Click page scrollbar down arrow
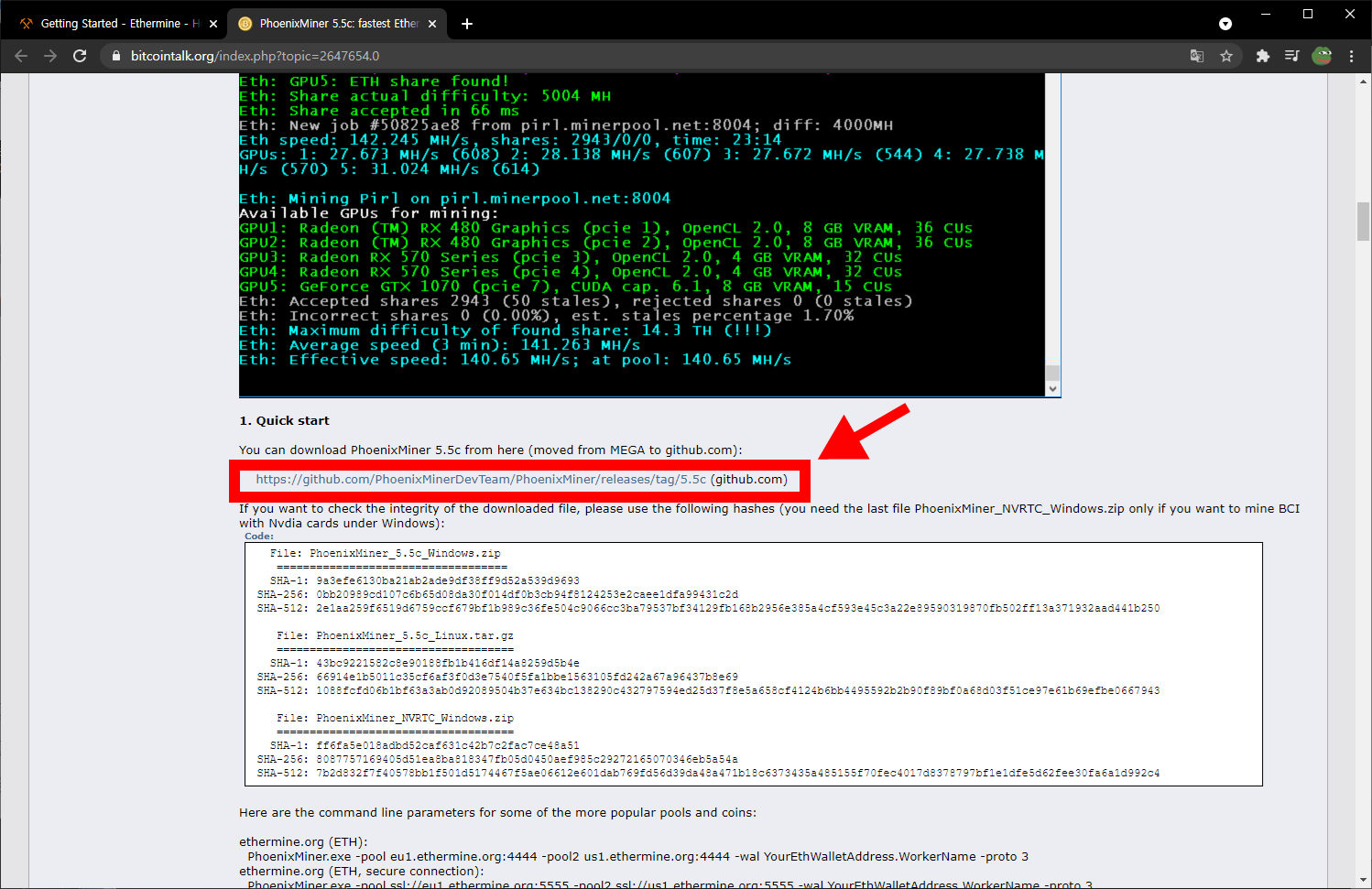This screenshot has height=889, width=1372. tap(1363, 880)
